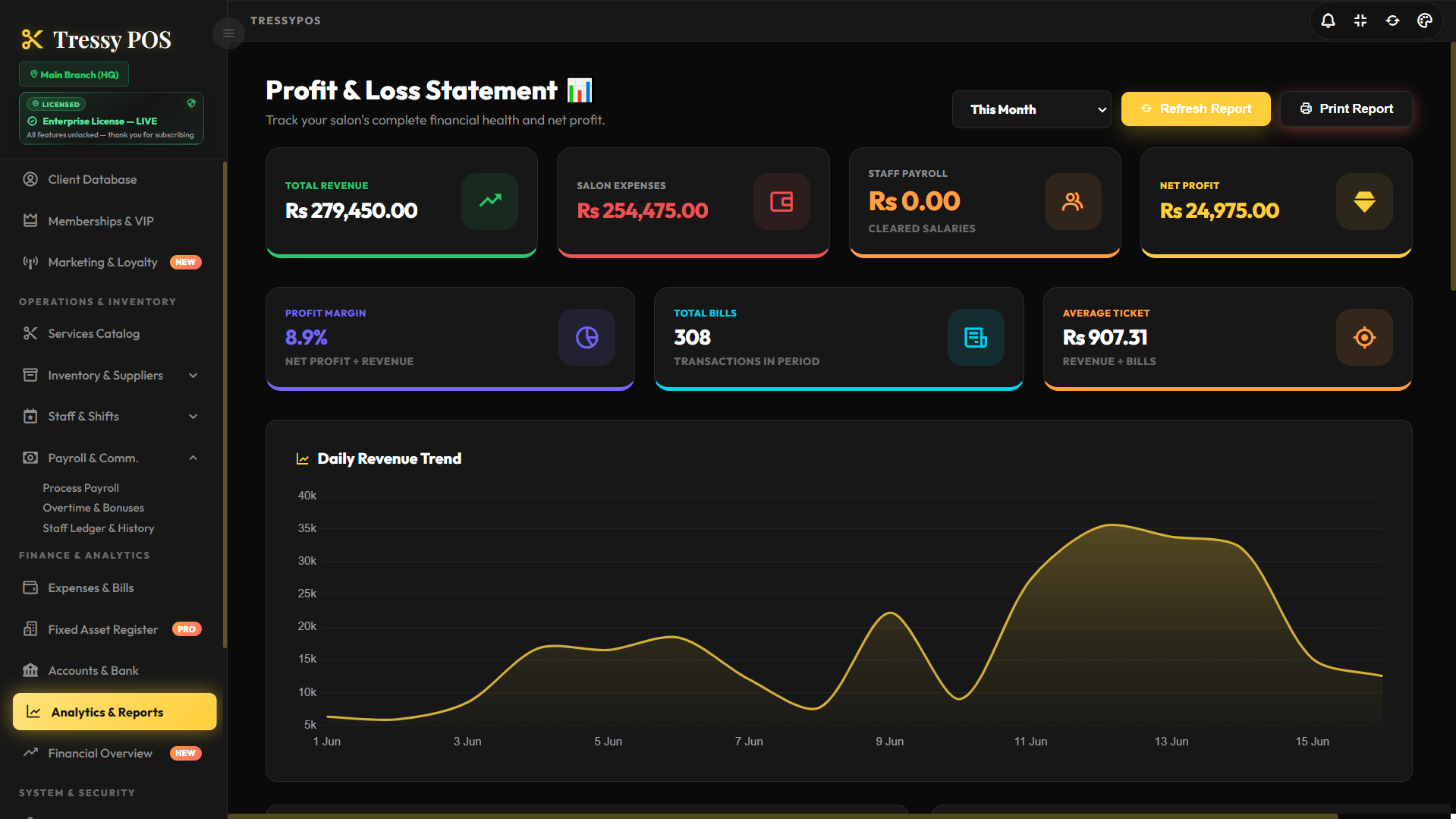The height and width of the screenshot is (819, 1456).
Task: Click the Financial Overview trend icon
Action: [x=30, y=753]
